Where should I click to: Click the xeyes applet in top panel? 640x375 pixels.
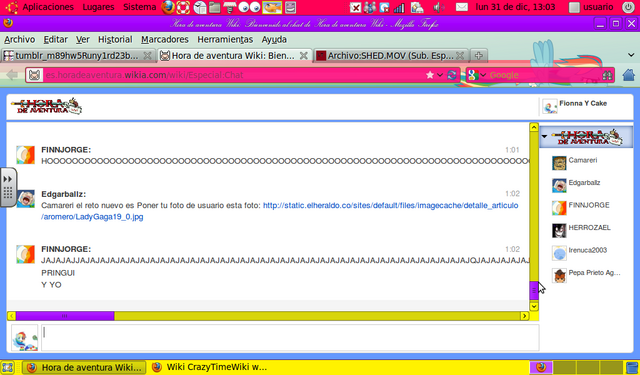coord(249,7)
